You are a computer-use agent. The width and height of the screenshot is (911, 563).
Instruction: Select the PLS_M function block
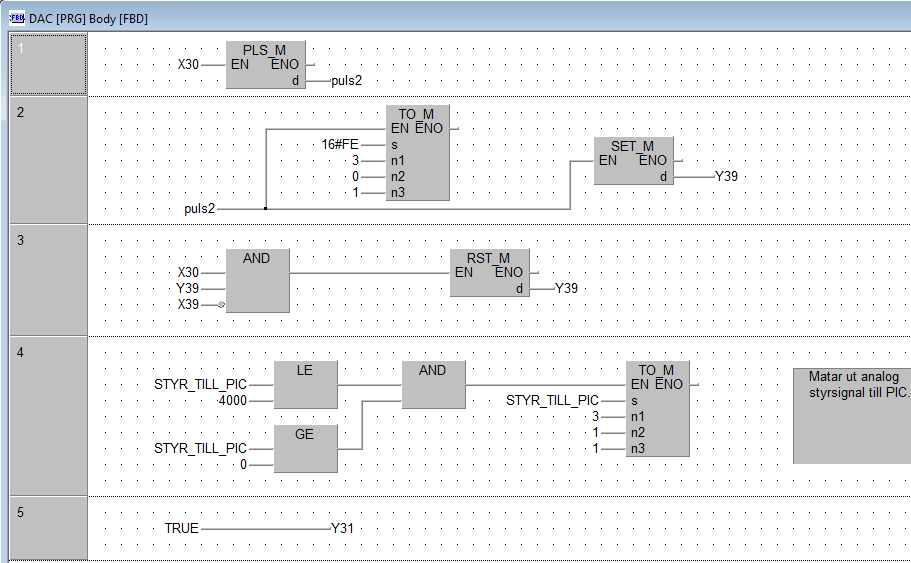click(264, 64)
